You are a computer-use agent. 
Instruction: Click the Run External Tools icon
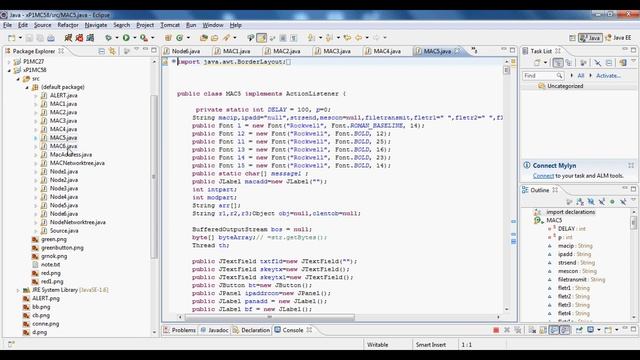(144, 38)
